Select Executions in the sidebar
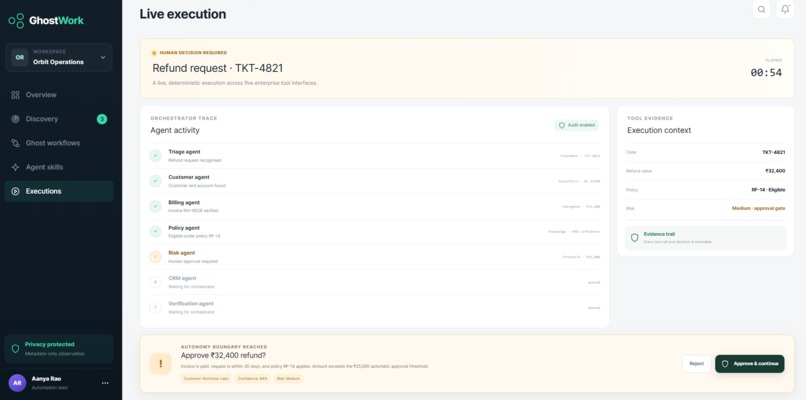 point(59,191)
